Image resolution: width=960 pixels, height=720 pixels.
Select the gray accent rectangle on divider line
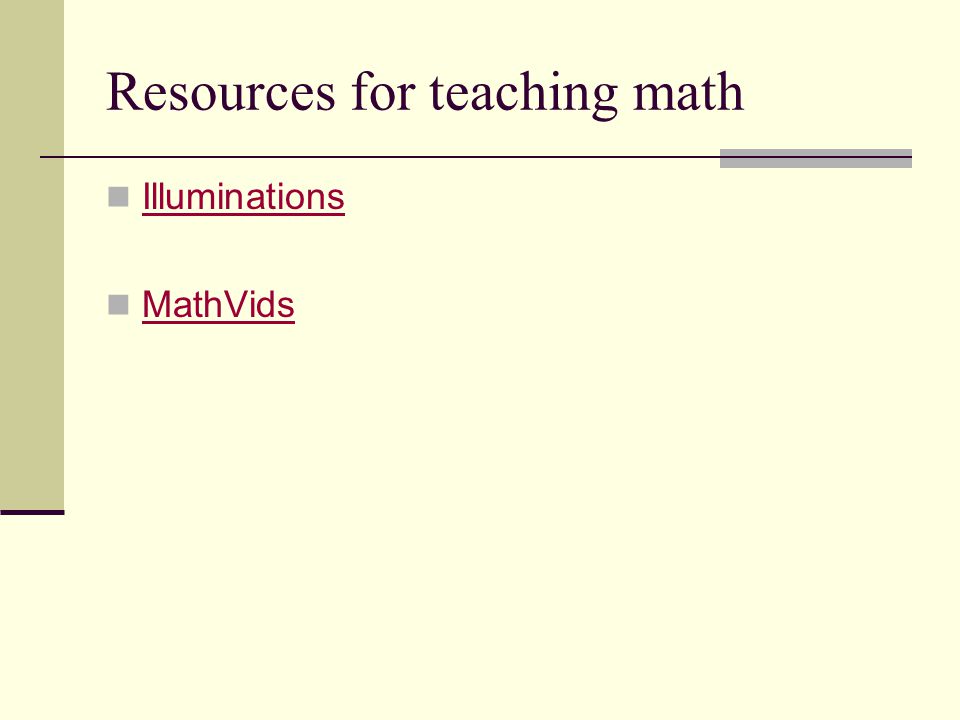816,158
